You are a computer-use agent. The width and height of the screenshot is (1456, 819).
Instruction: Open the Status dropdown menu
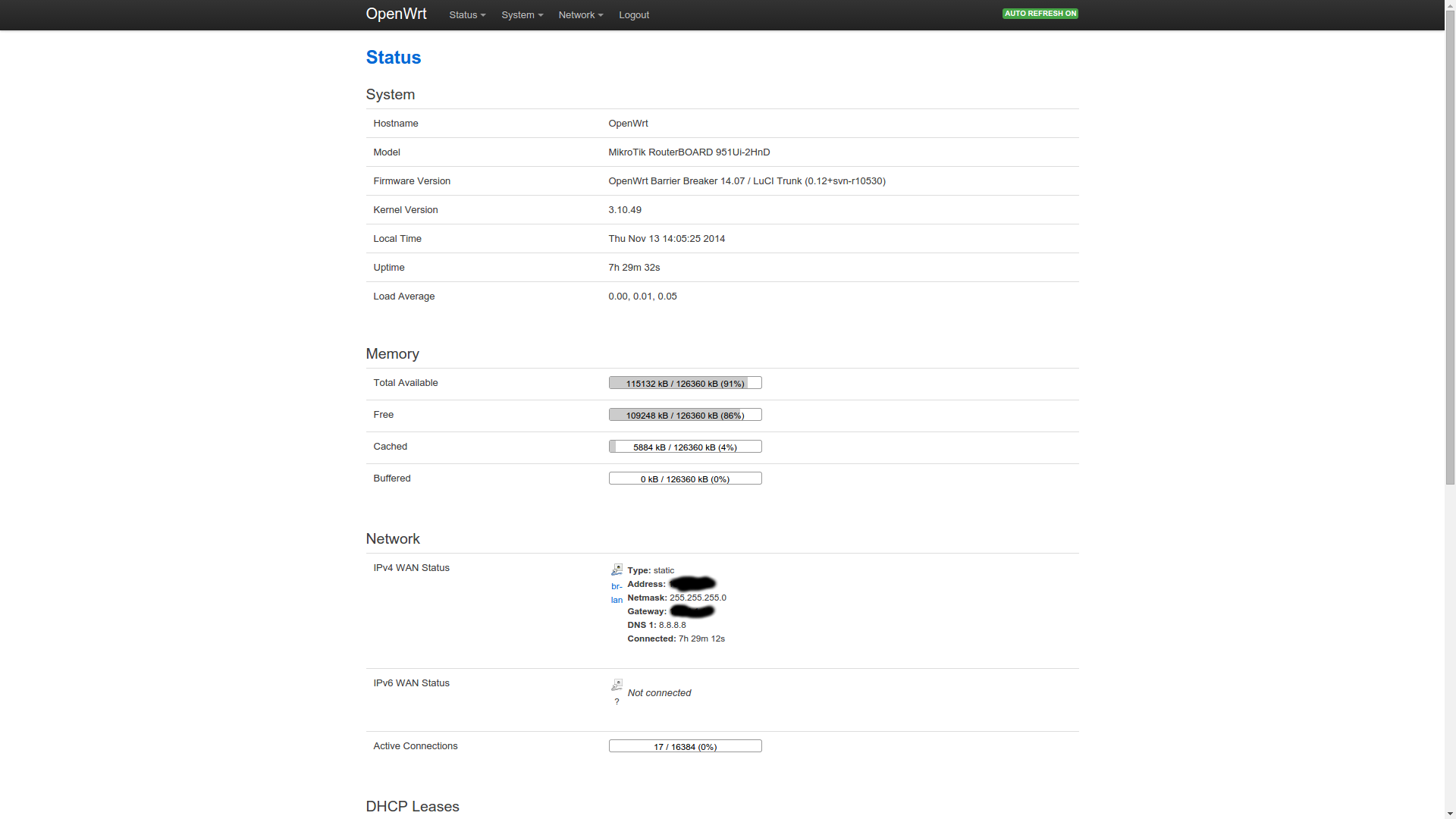(466, 15)
